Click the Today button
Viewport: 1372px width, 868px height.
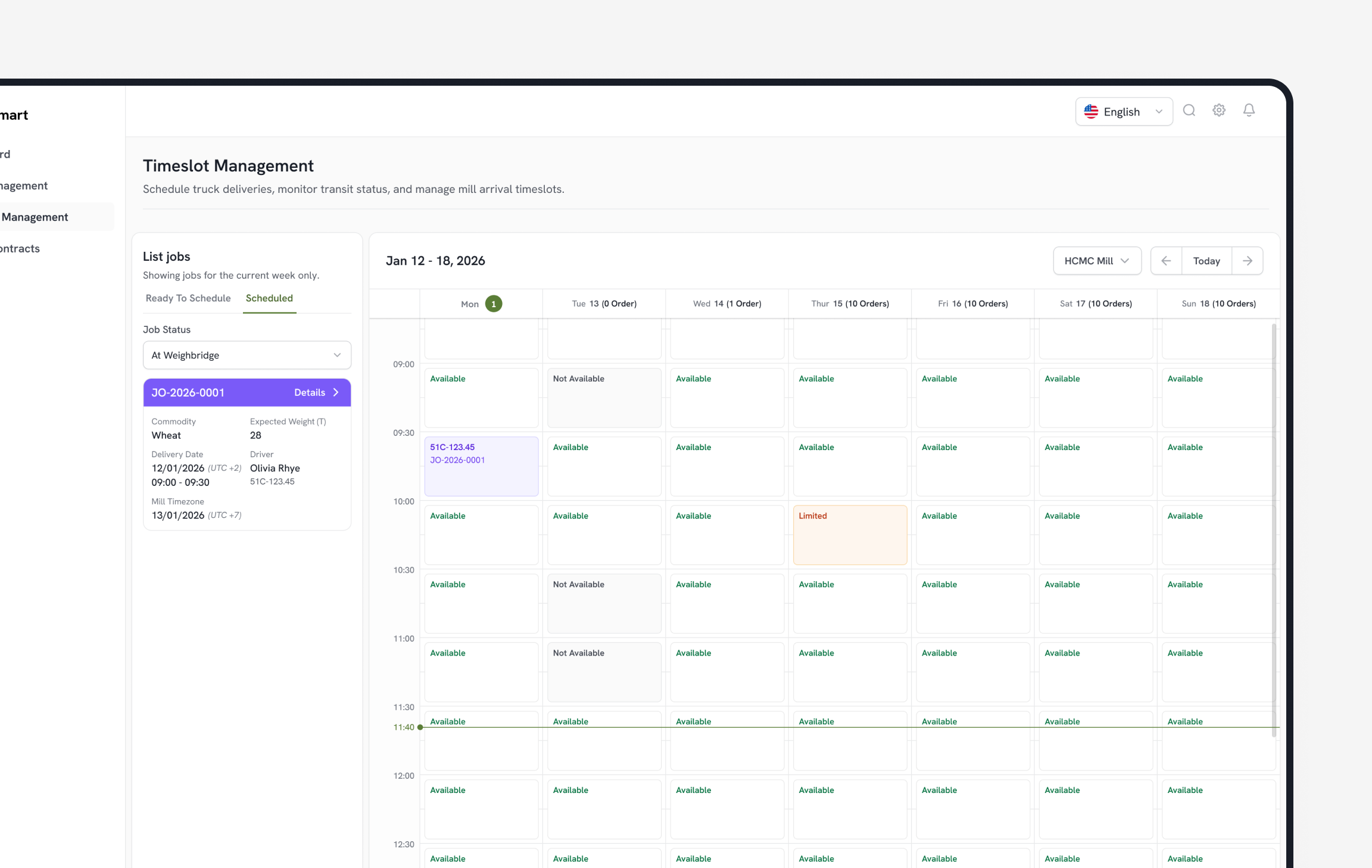(x=1206, y=261)
